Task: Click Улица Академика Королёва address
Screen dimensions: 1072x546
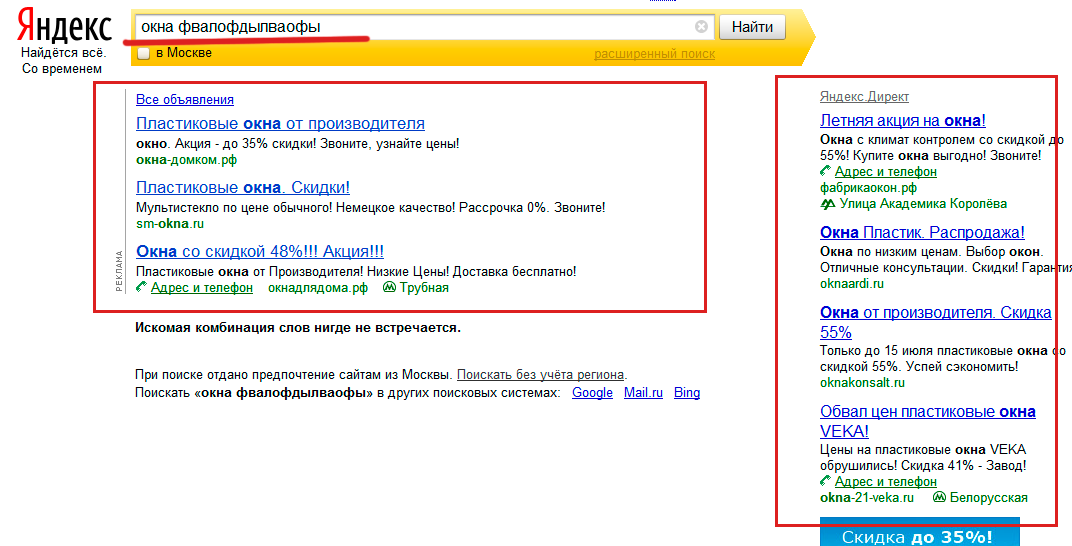Action: (923, 204)
